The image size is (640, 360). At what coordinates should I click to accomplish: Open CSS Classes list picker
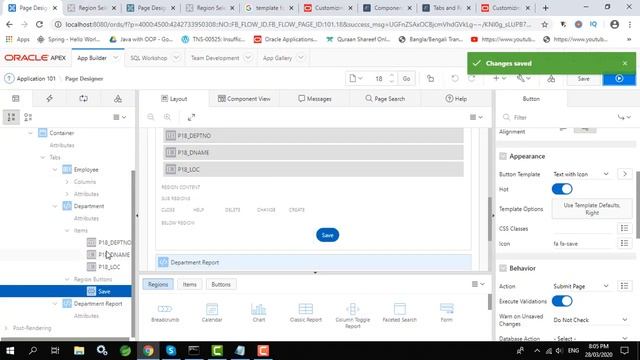(x=624, y=228)
